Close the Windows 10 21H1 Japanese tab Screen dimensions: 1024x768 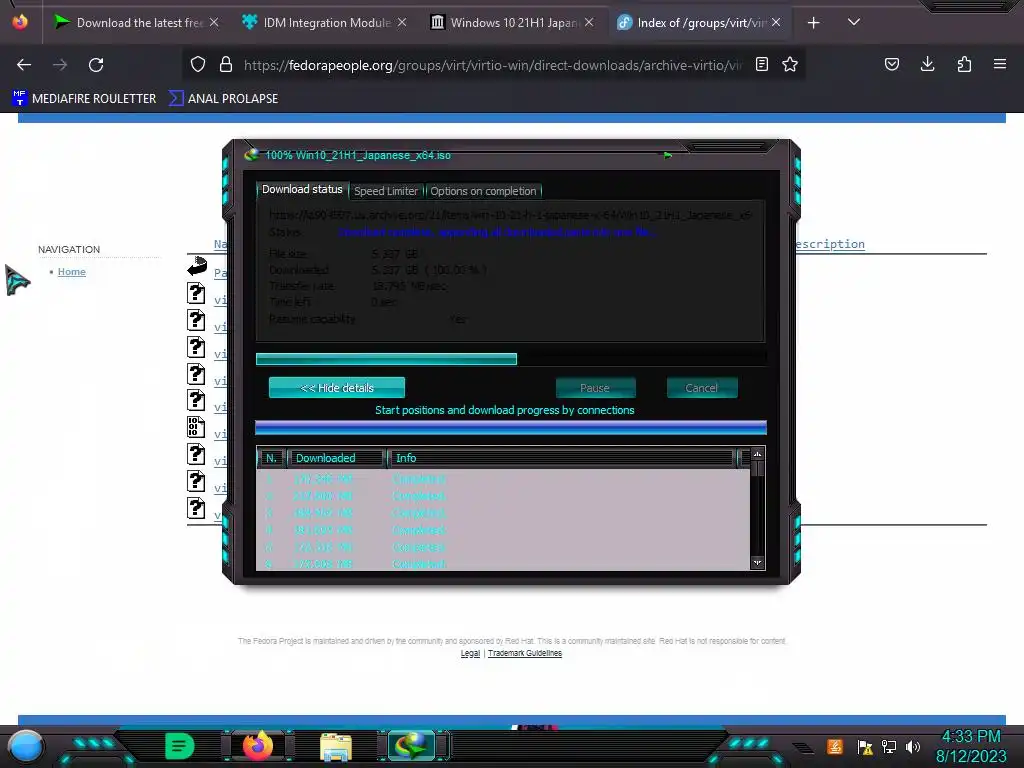point(589,22)
